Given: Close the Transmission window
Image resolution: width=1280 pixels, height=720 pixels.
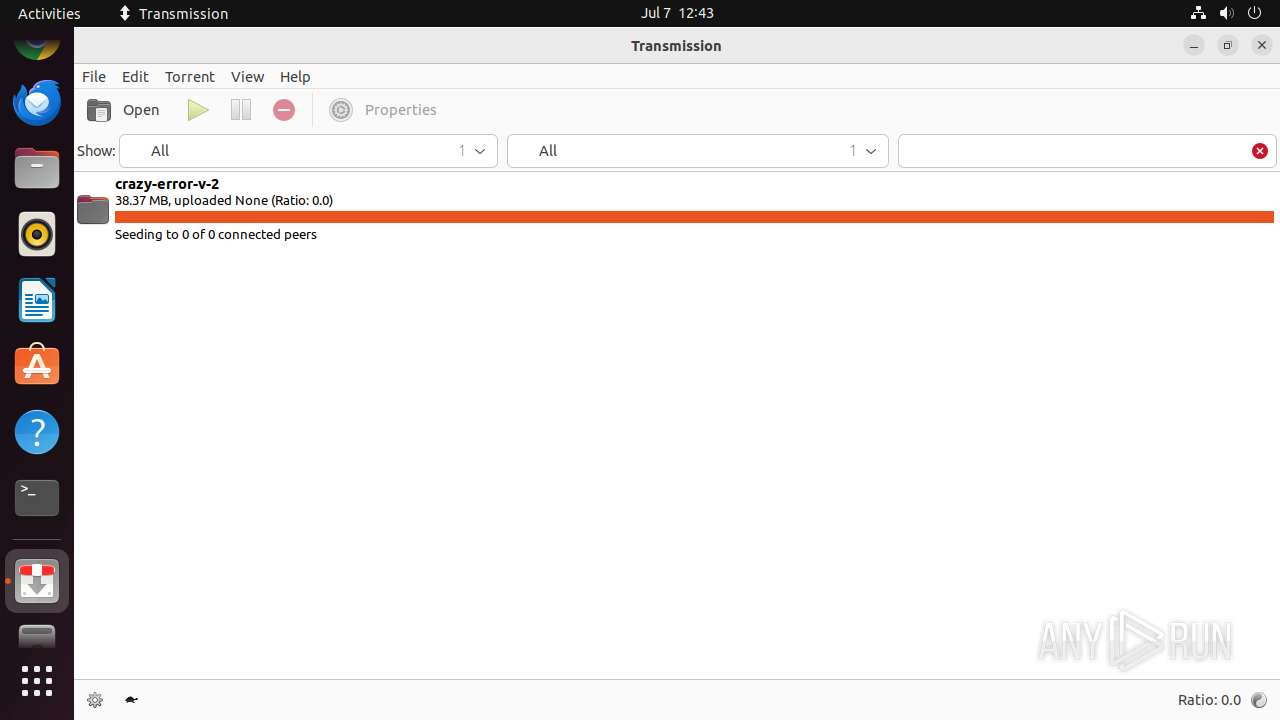Looking at the screenshot, I should coord(1262,46).
